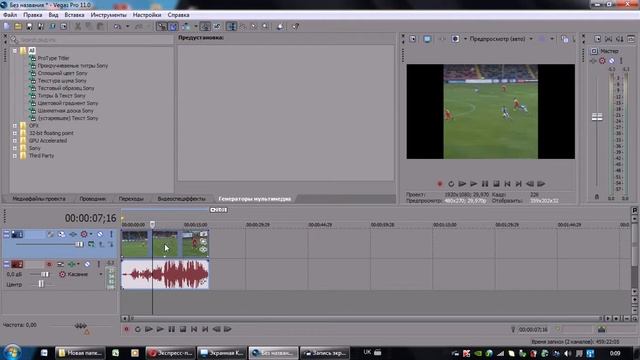Select Шахматная доска Sony generator
The image size is (640, 360).
(65, 111)
